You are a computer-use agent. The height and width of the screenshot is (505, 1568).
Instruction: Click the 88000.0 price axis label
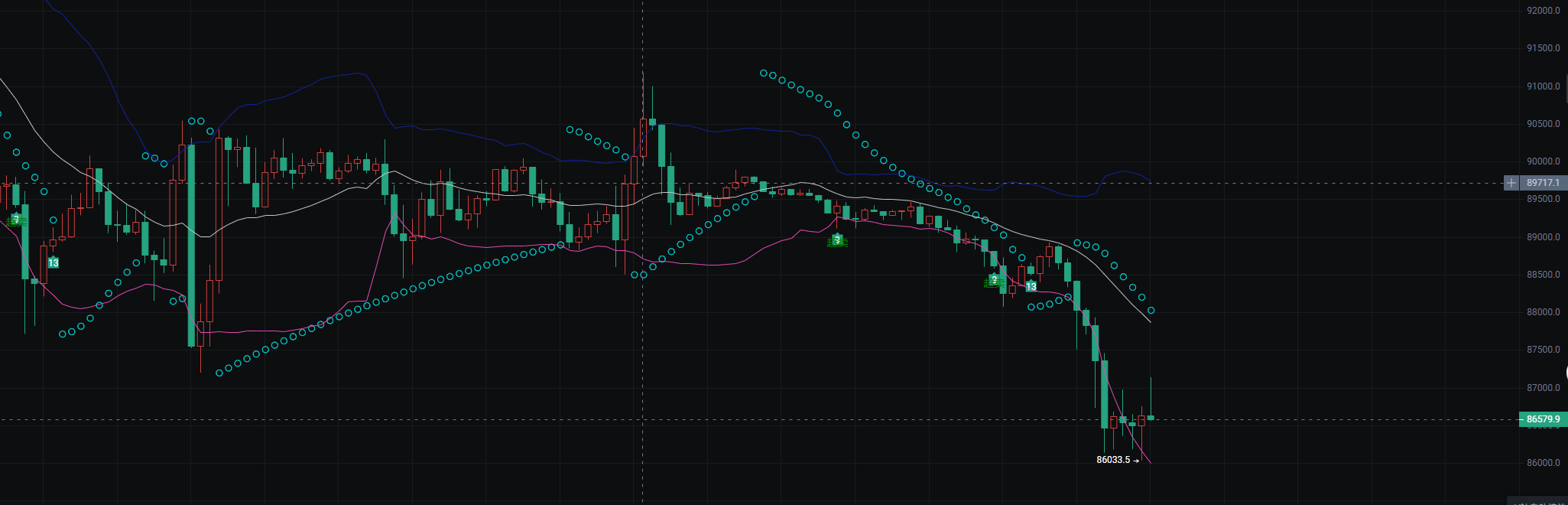pyautogui.click(x=1543, y=312)
